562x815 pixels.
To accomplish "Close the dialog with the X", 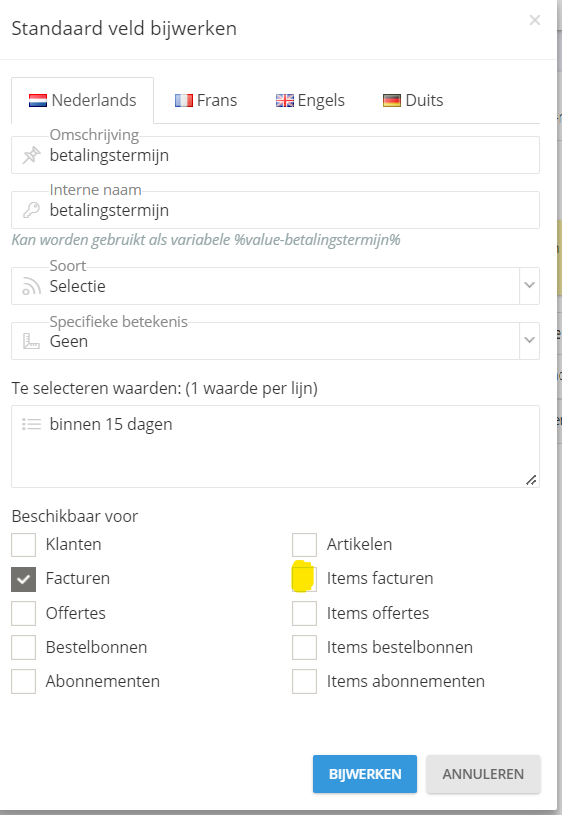I will coord(534,20).
